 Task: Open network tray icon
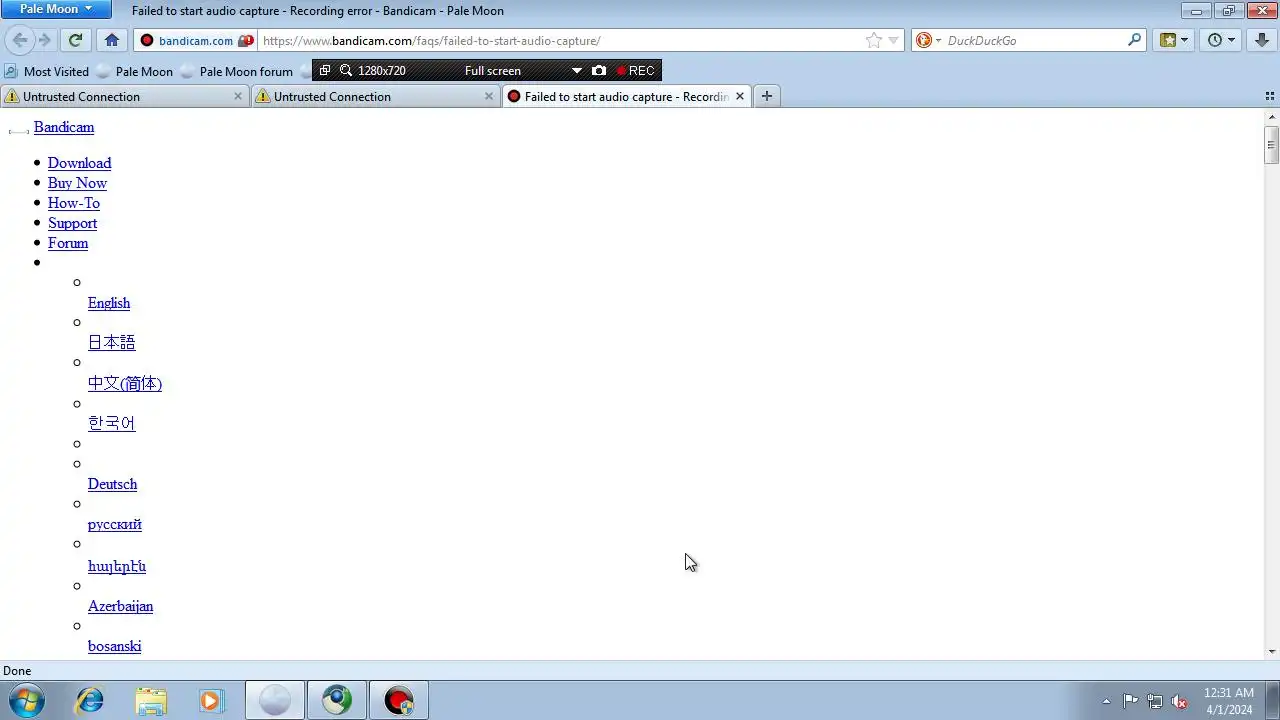coord(1155,701)
